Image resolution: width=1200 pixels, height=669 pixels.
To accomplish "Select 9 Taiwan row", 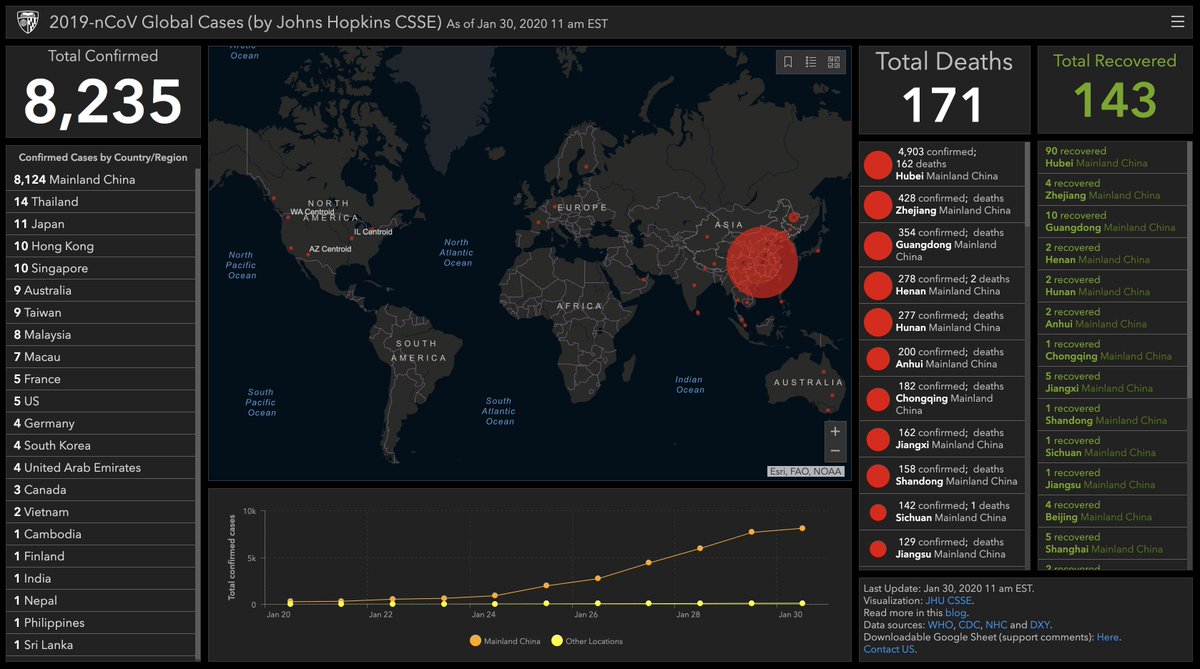I will 102,312.
